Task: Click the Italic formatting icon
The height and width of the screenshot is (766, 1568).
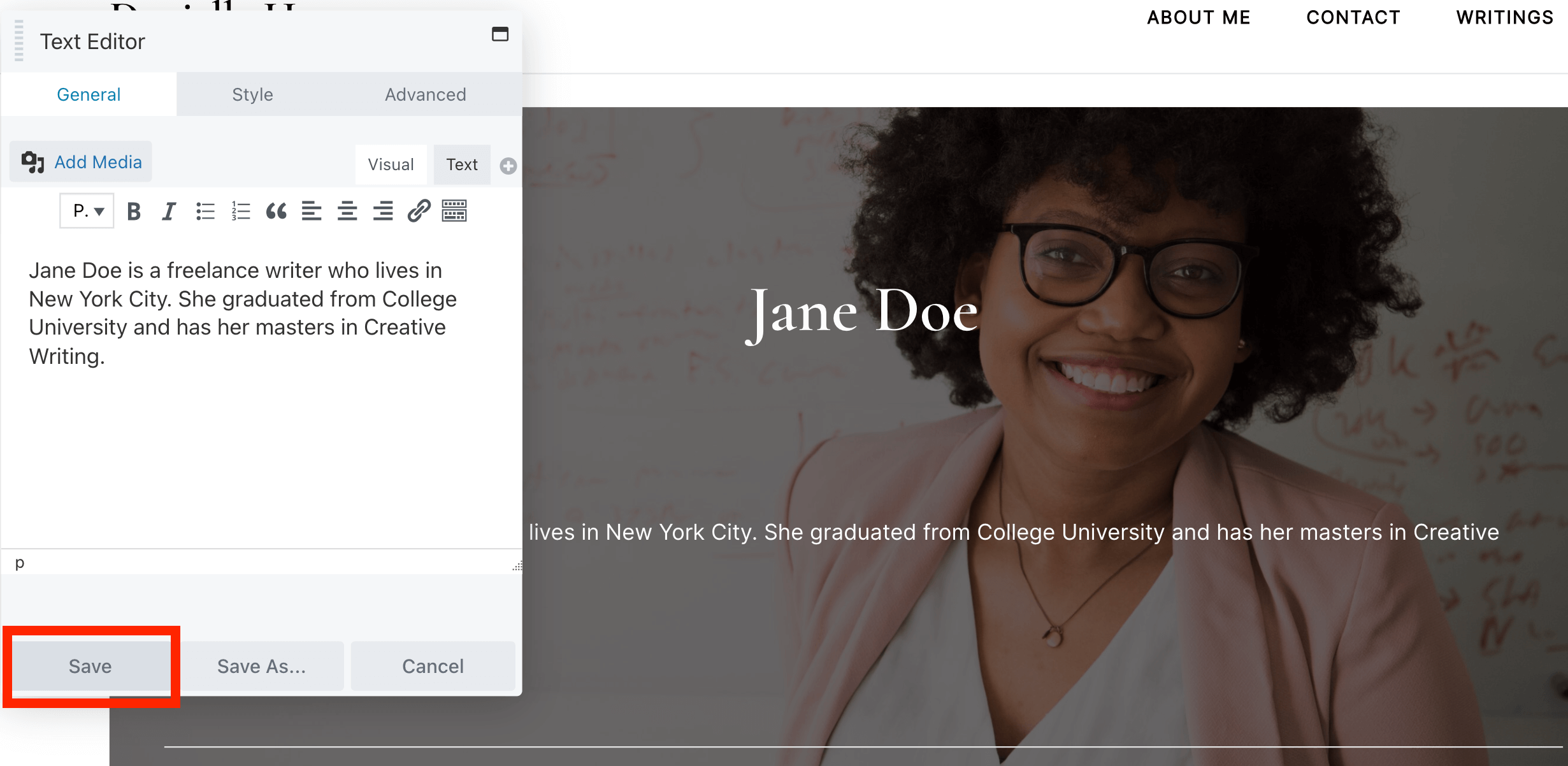Action: (168, 211)
